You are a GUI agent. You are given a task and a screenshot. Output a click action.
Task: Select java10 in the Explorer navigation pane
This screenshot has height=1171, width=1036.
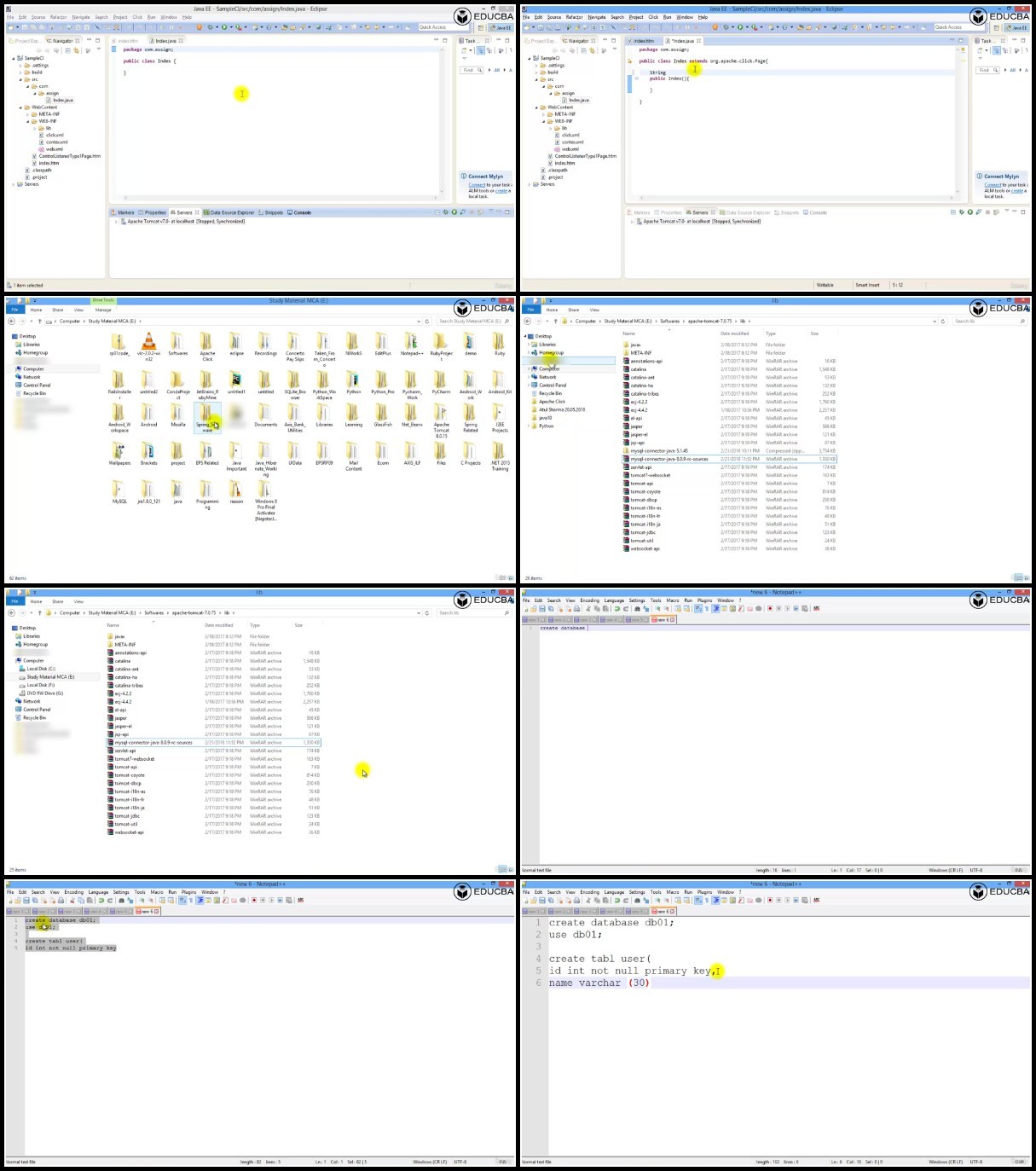tap(546, 418)
